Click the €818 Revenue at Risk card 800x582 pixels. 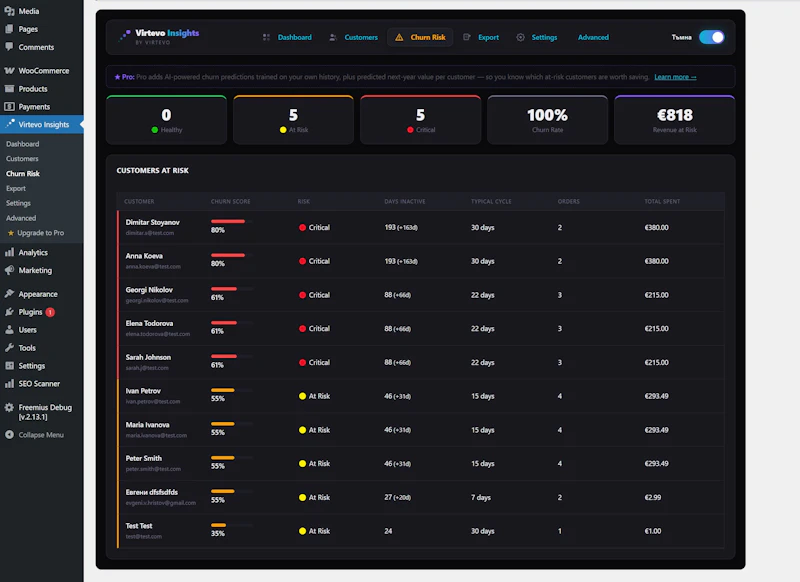674,120
